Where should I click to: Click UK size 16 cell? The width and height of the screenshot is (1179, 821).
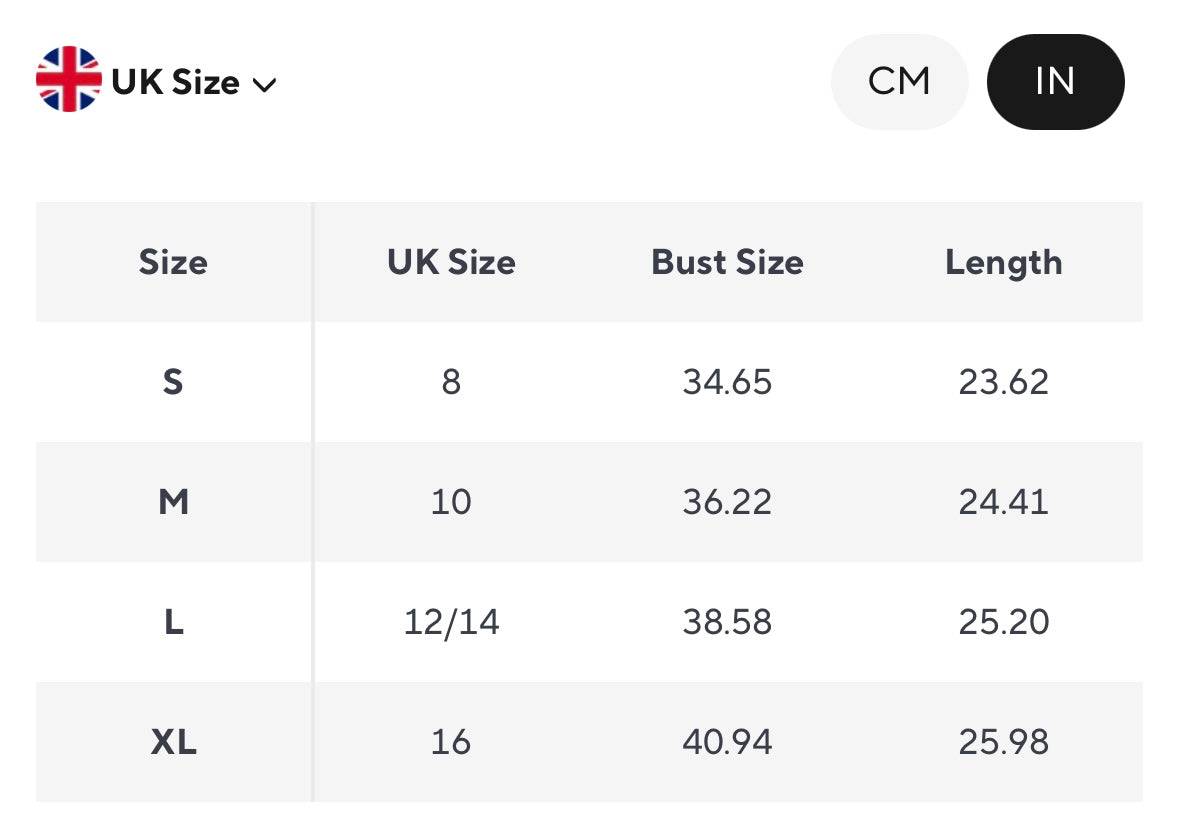point(451,742)
